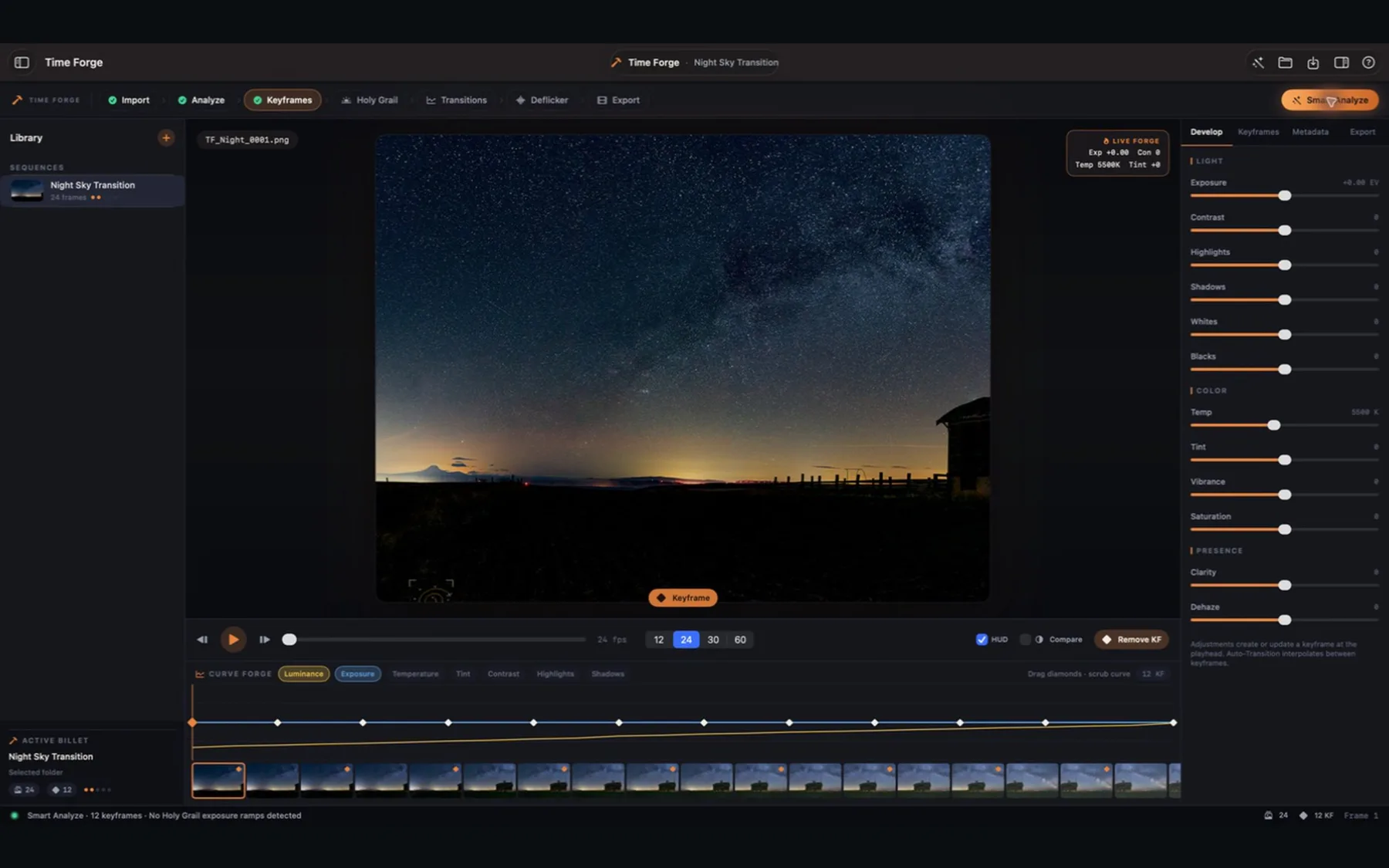Toggle the right panel layout icon

[1341, 62]
